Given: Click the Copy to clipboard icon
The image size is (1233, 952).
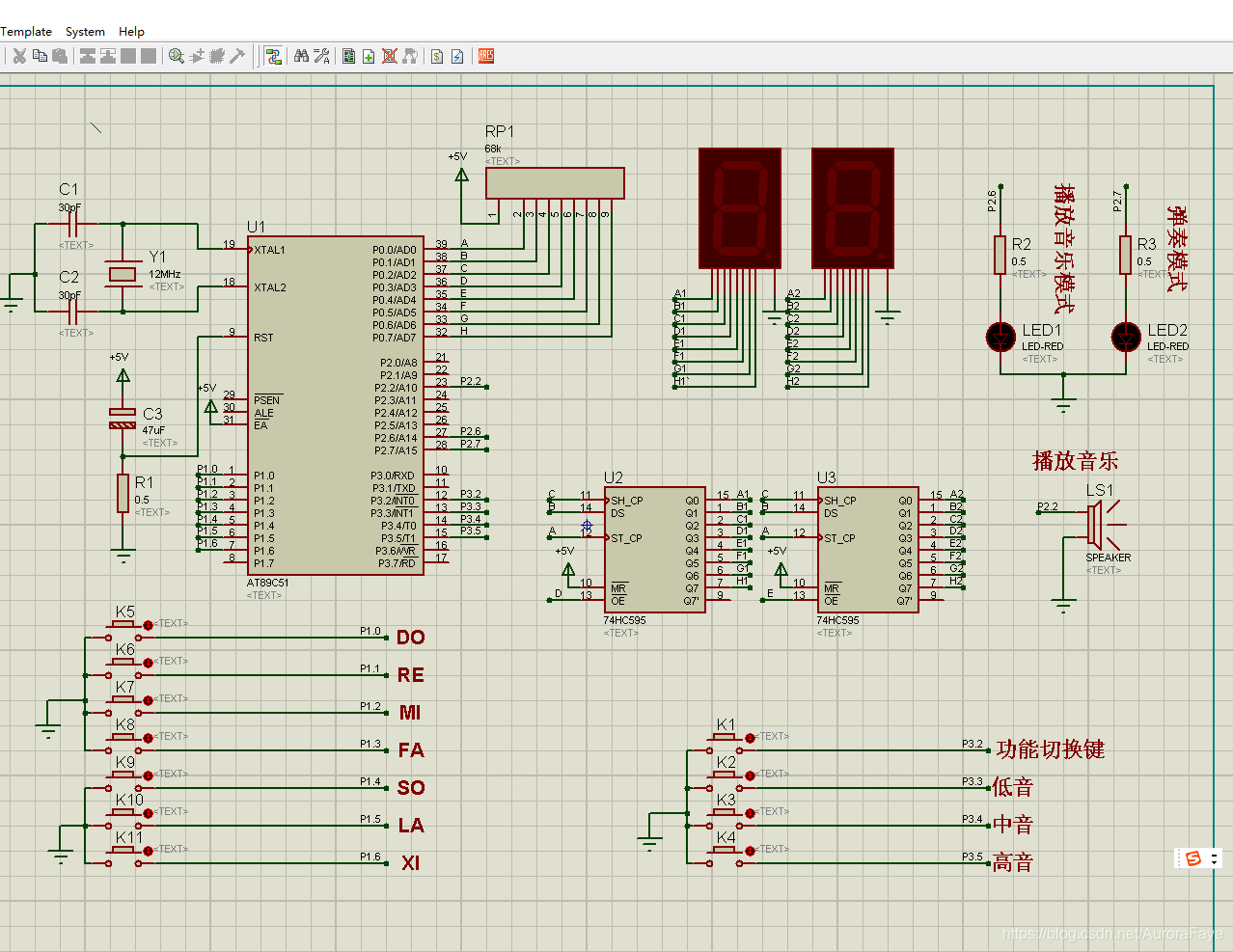Looking at the screenshot, I should click(x=40, y=56).
